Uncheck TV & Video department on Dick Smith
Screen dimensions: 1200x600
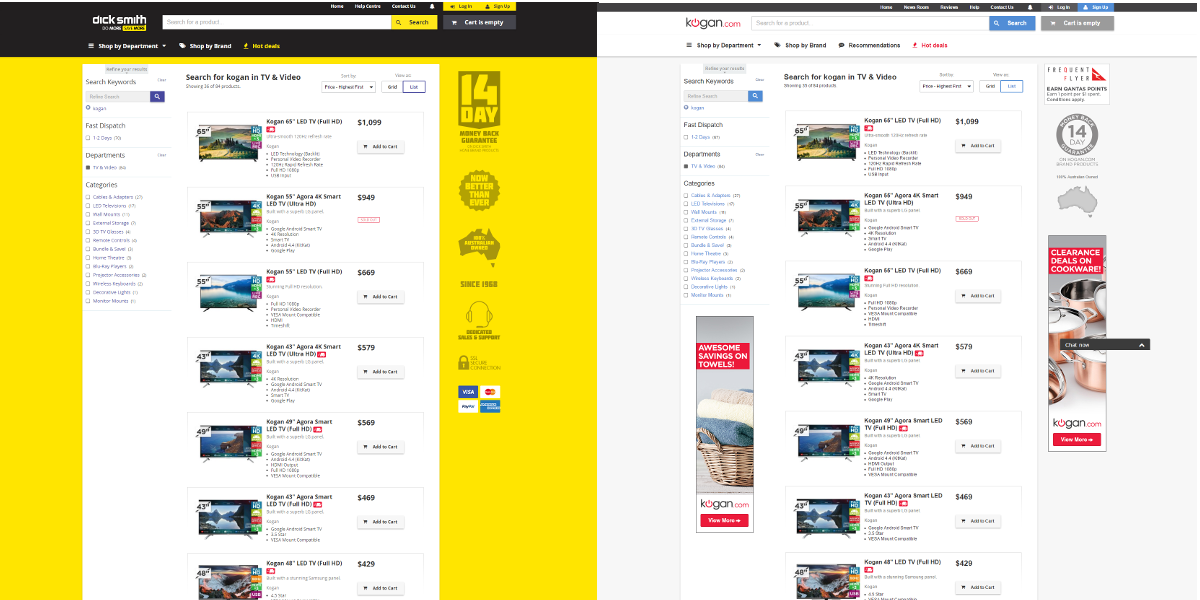(x=88, y=168)
